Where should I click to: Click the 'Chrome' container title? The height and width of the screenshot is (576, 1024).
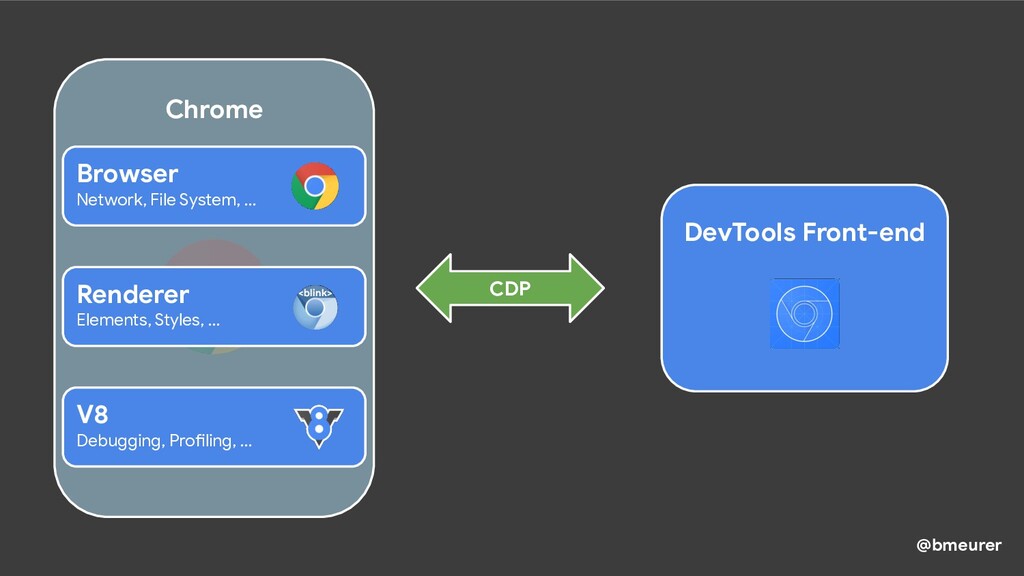point(214,109)
